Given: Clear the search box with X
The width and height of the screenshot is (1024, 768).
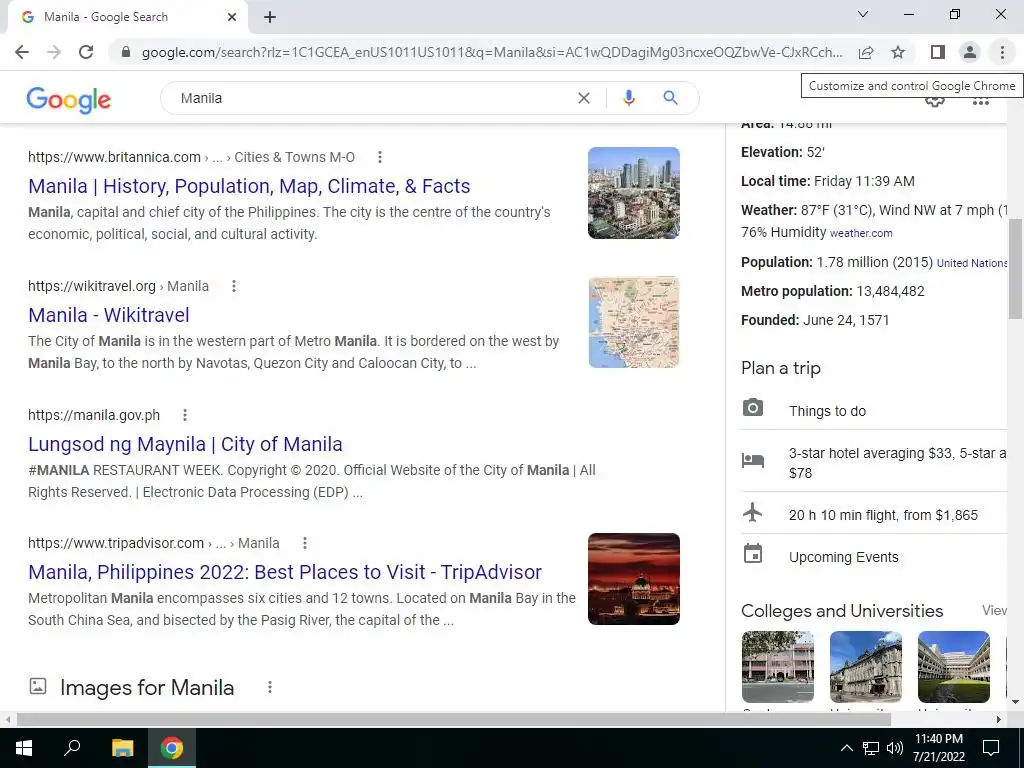Looking at the screenshot, I should (x=584, y=98).
